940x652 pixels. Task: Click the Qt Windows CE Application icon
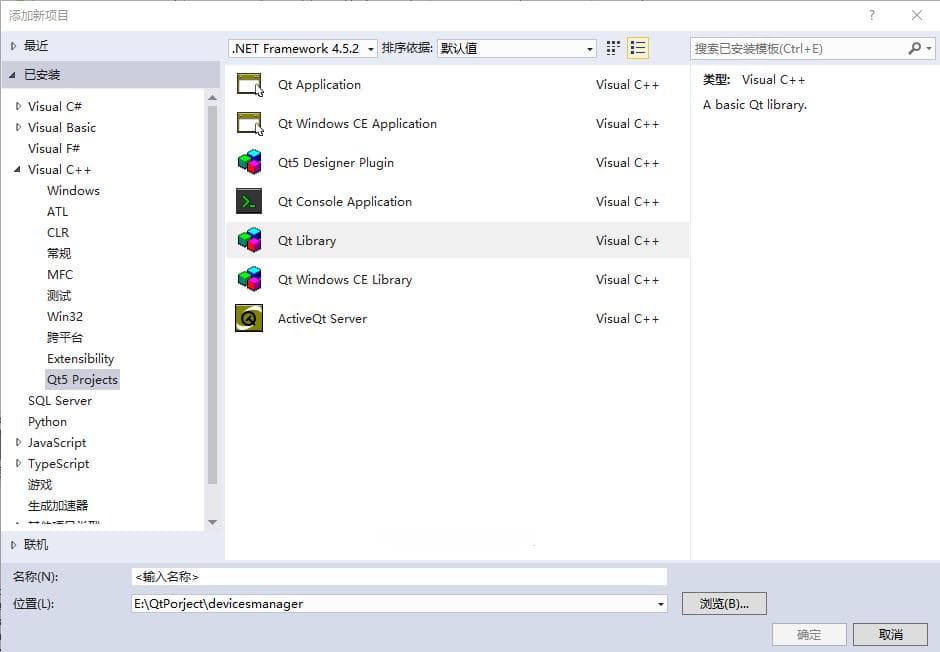point(249,123)
